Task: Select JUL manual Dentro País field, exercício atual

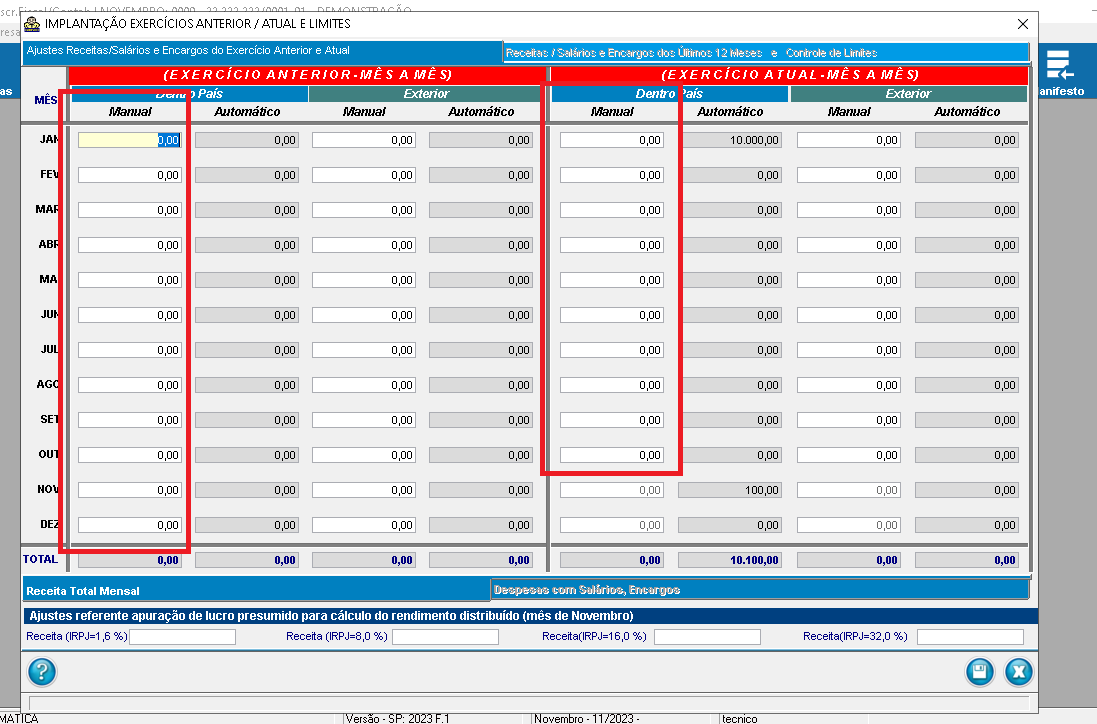Action: point(612,350)
